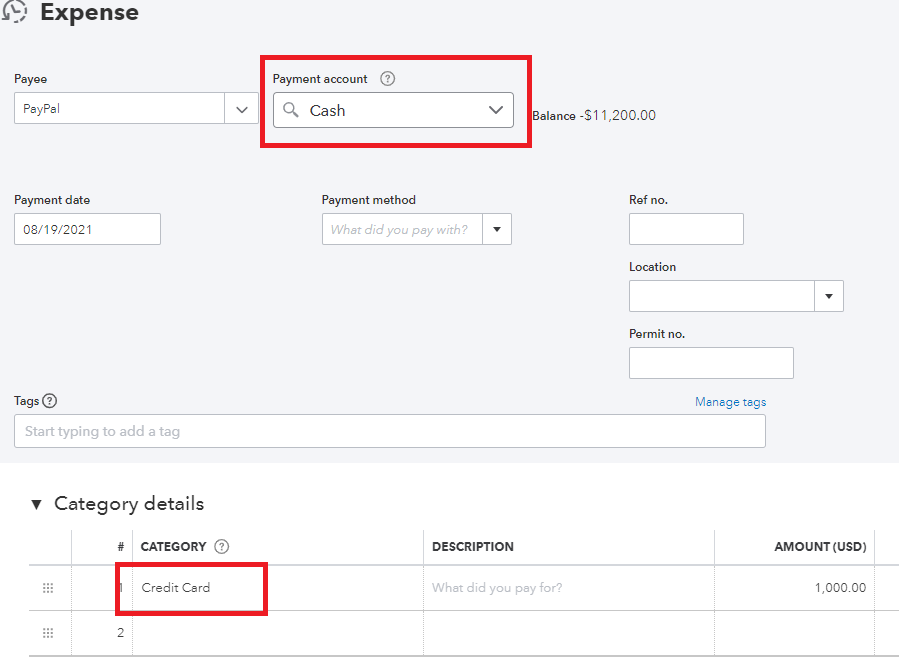Click the search icon in Payment account
Image resolution: width=899 pixels, height=667 pixels.
tap(291, 111)
